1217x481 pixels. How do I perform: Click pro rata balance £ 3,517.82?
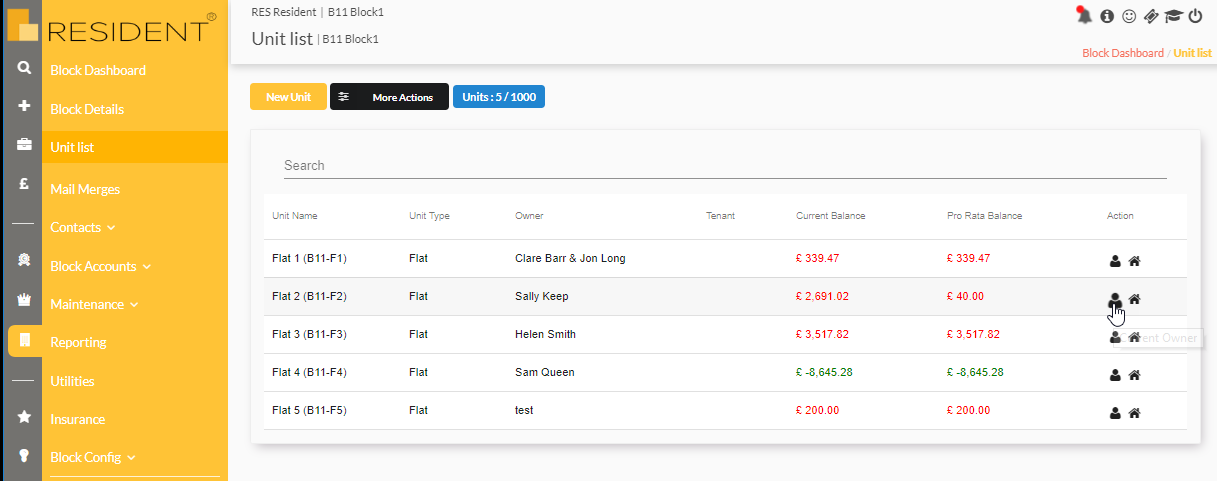[x=973, y=334]
